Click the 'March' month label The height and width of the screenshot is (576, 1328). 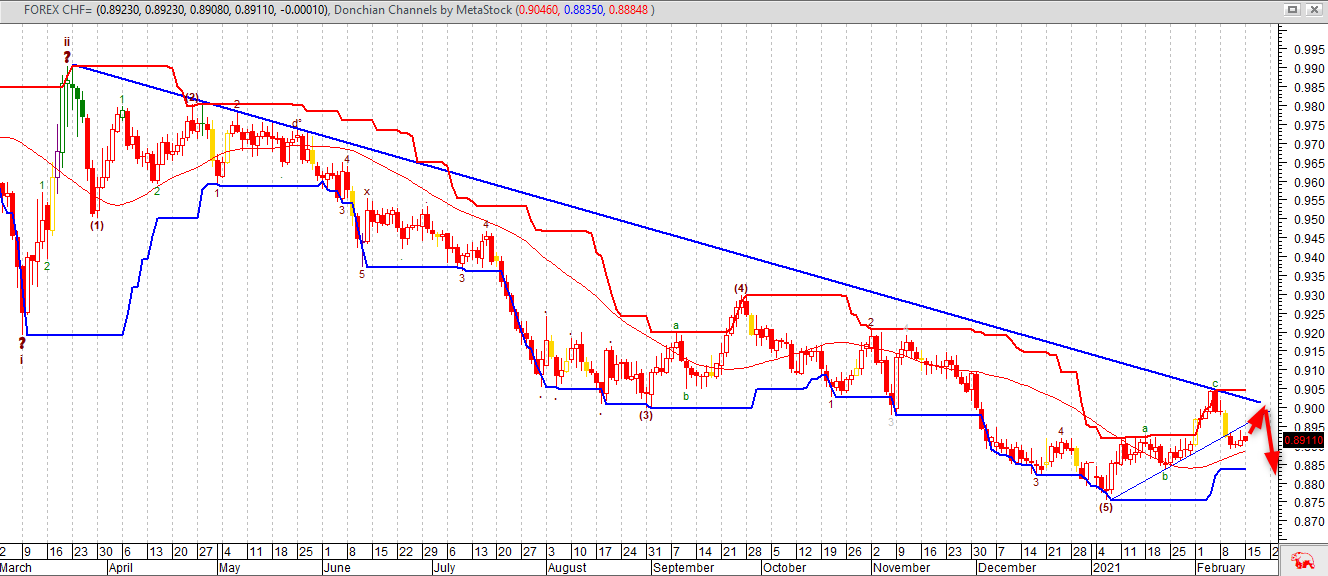[x=16, y=567]
